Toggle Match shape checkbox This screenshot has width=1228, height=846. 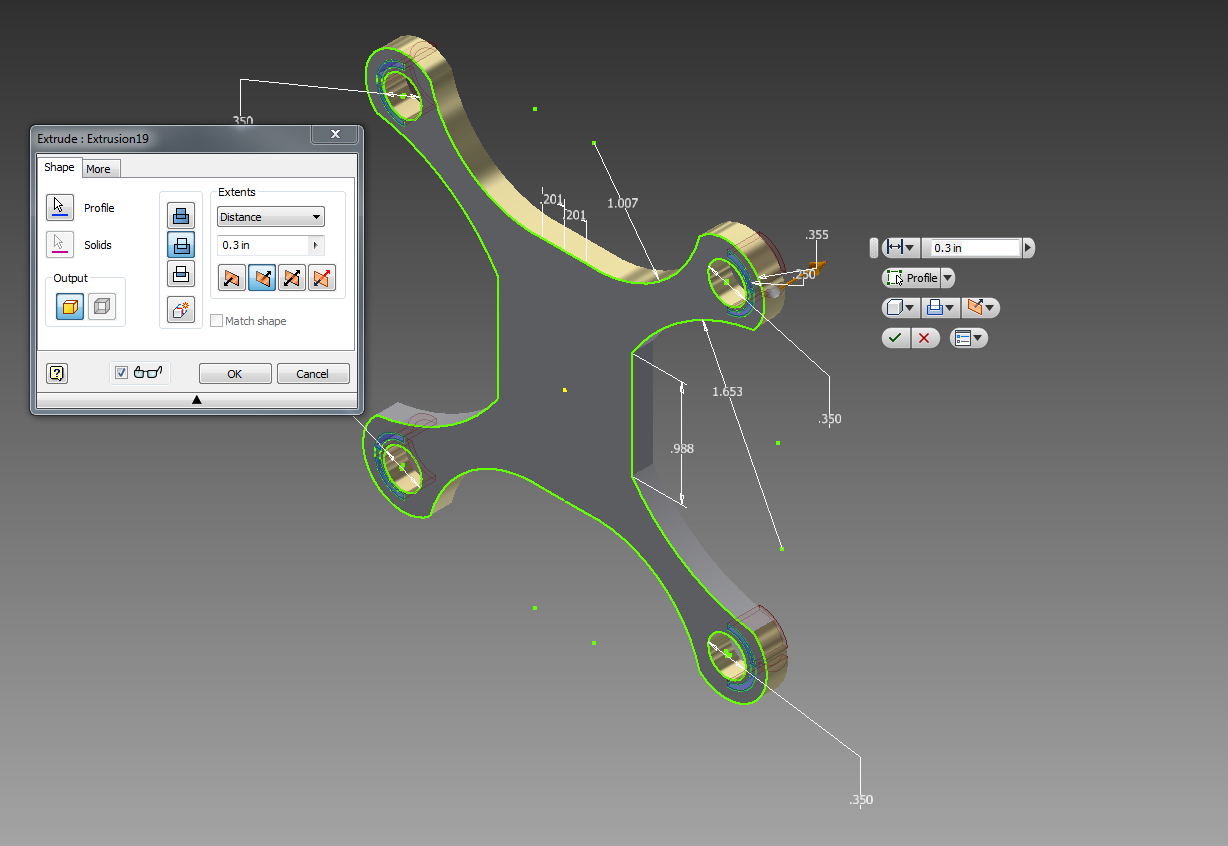point(216,321)
